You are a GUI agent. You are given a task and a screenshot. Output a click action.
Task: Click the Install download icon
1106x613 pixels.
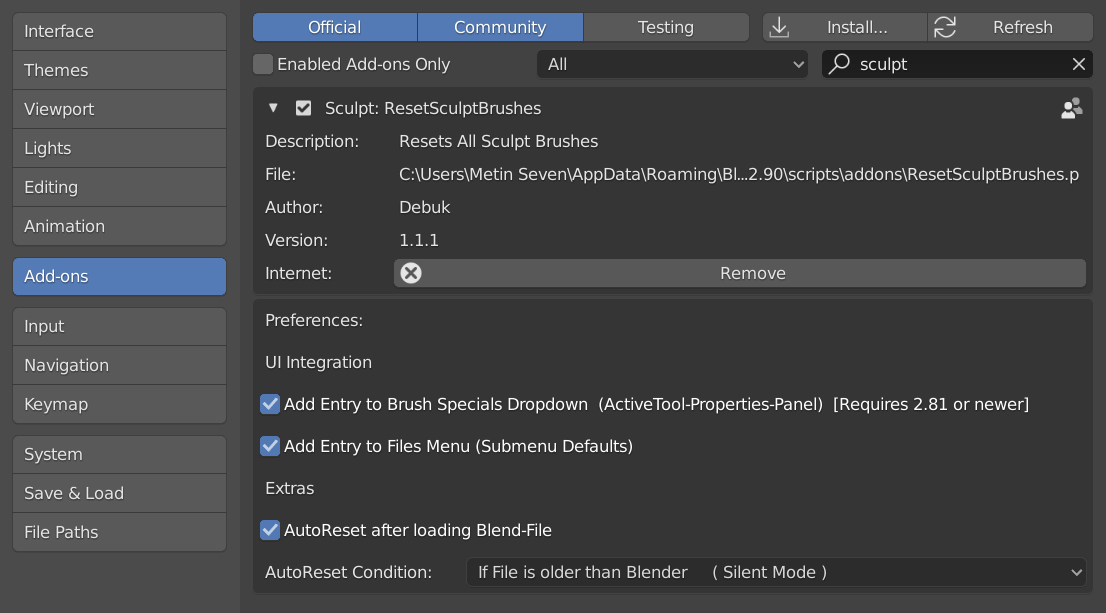tap(779, 27)
